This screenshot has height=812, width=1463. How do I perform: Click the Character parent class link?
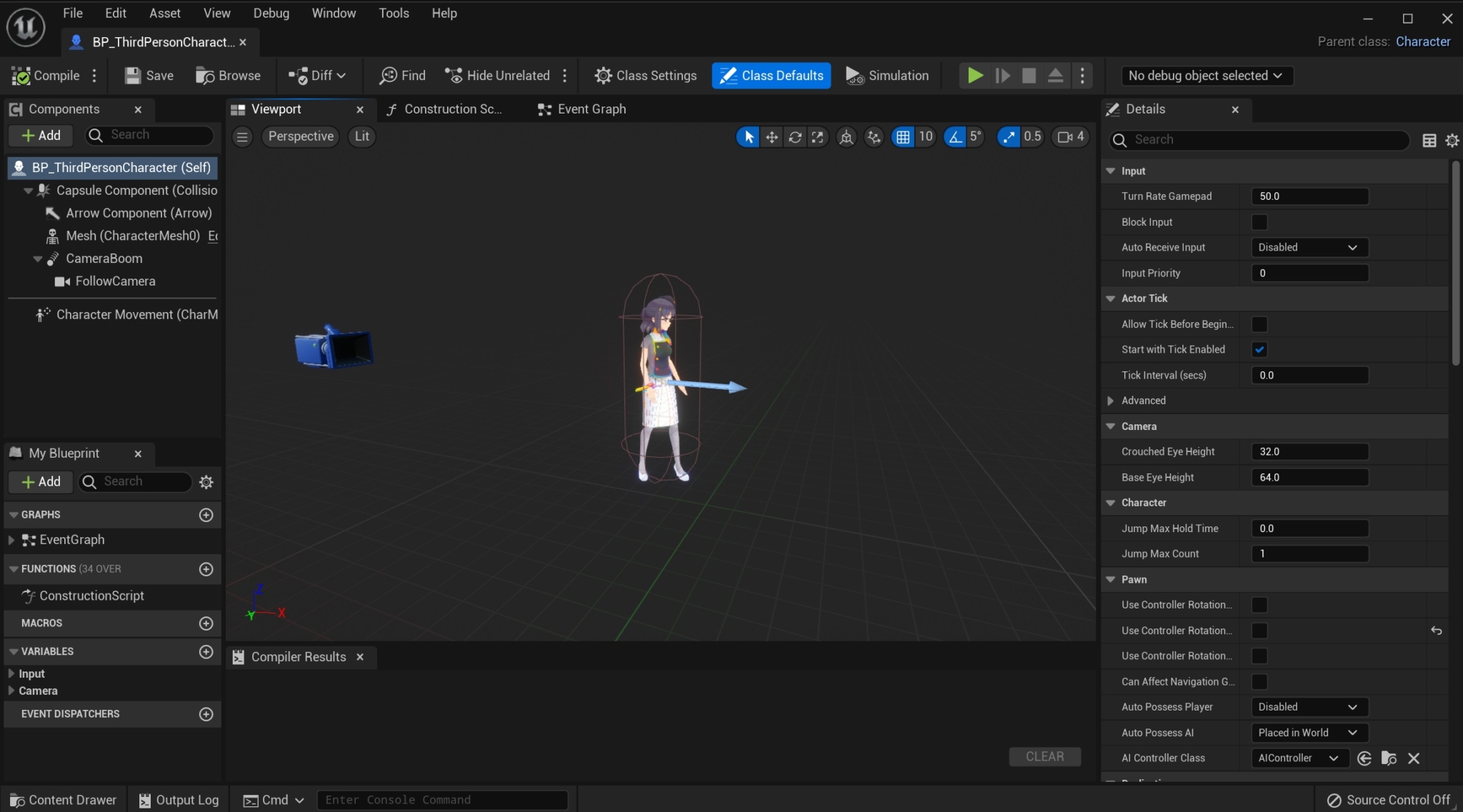click(x=1422, y=41)
